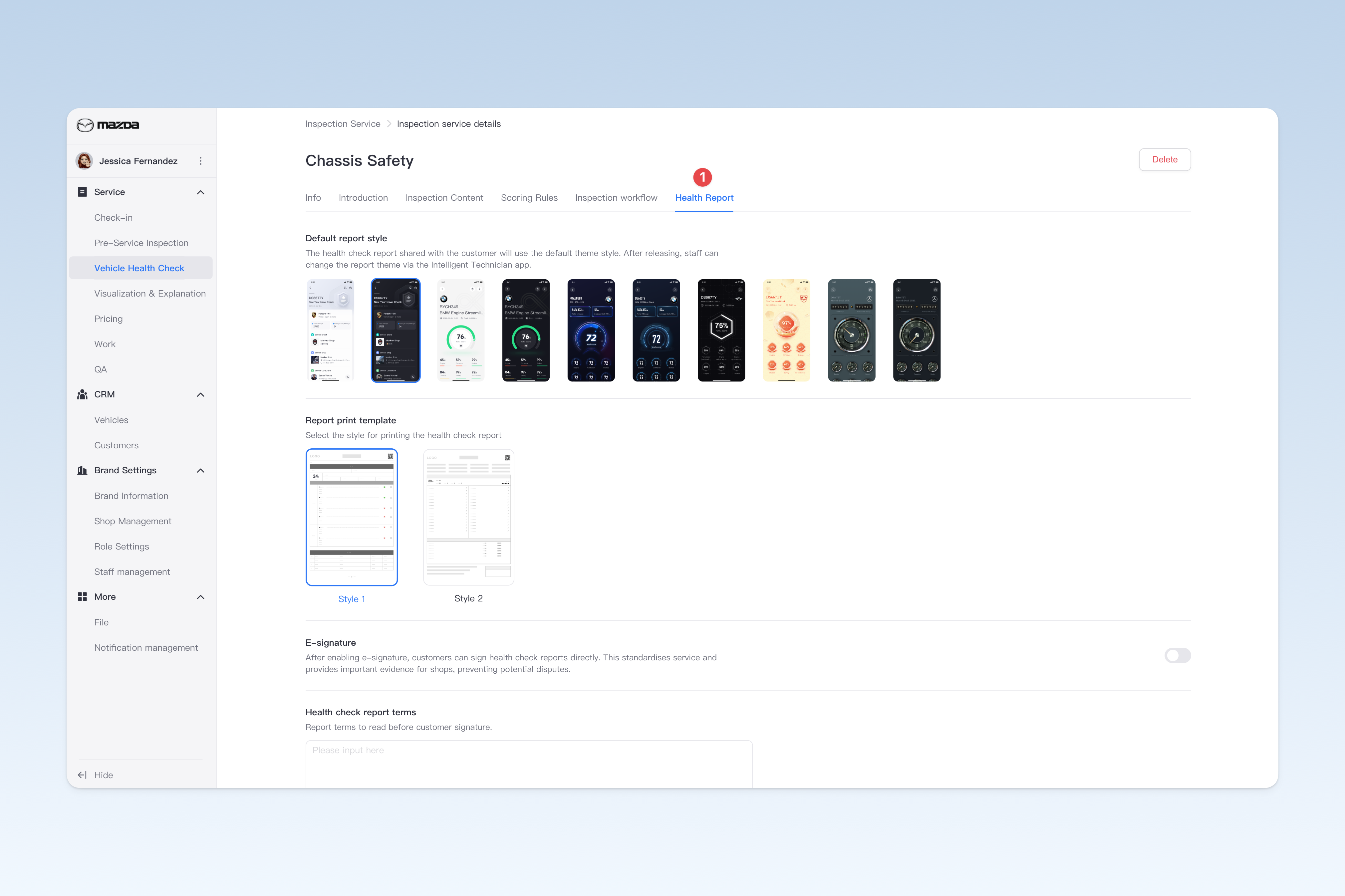Open the Scoring Rules tab
Screen dimensions: 1345x896
(x=529, y=198)
